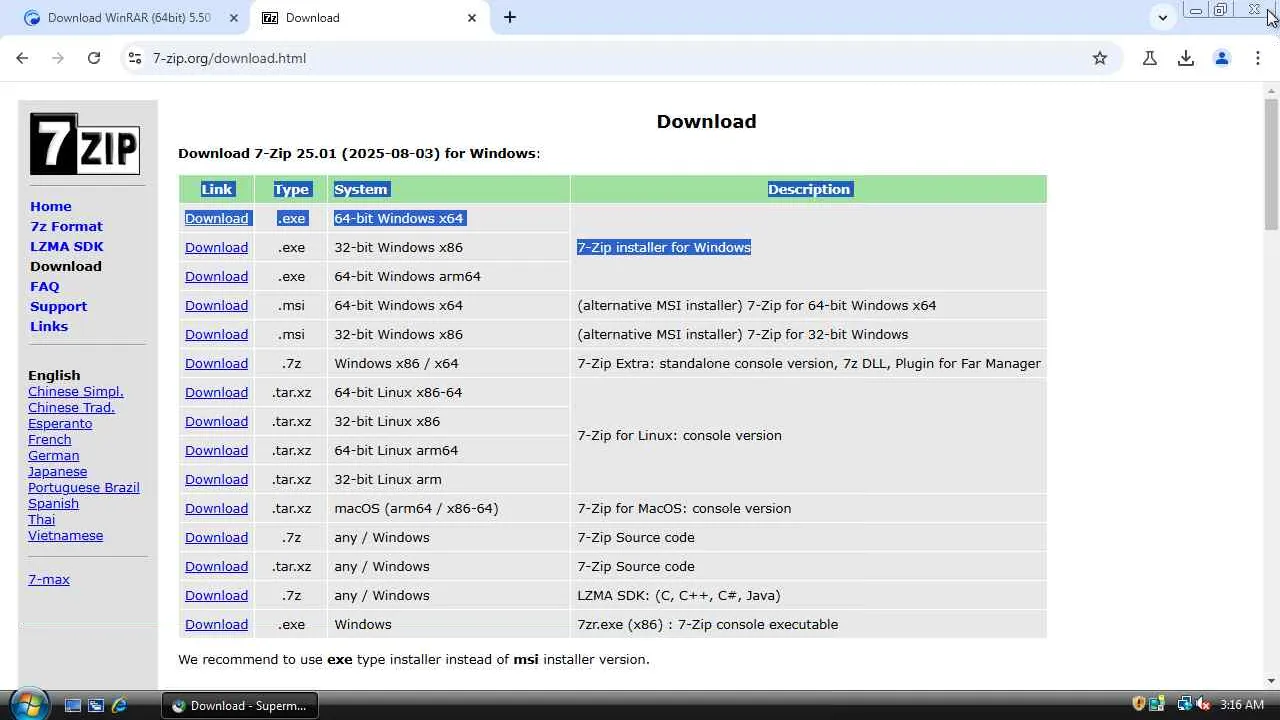
Task: Go back to the previous page
Action: [x=22, y=58]
